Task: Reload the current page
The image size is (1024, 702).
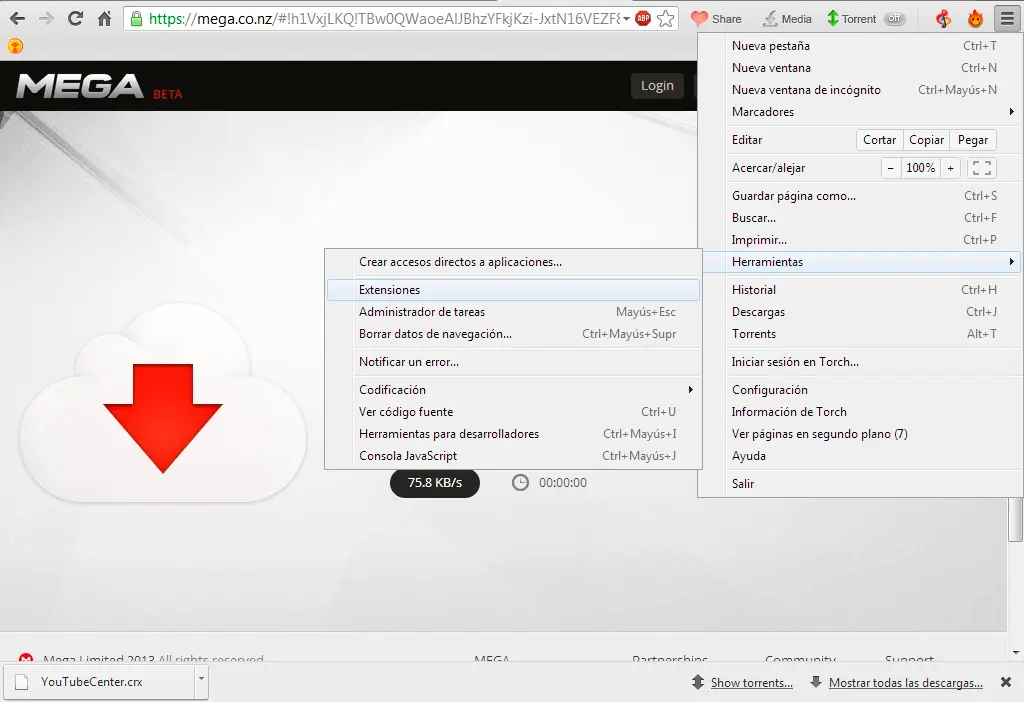Action: pyautogui.click(x=76, y=18)
